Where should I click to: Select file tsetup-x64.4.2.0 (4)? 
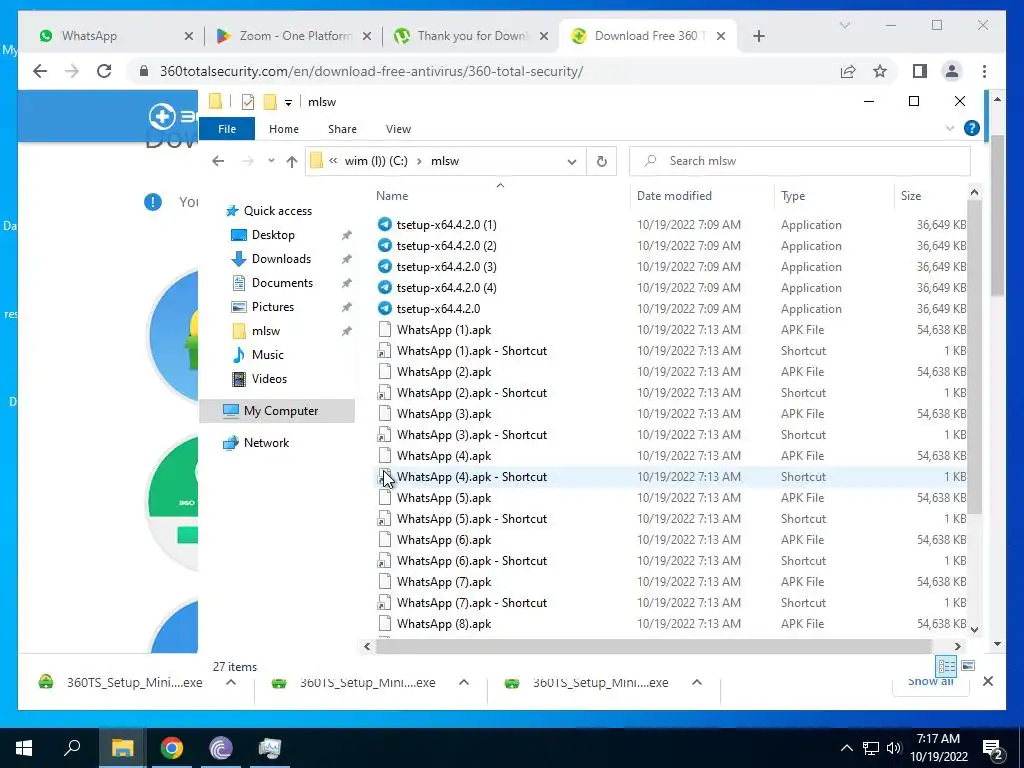[x=446, y=287]
